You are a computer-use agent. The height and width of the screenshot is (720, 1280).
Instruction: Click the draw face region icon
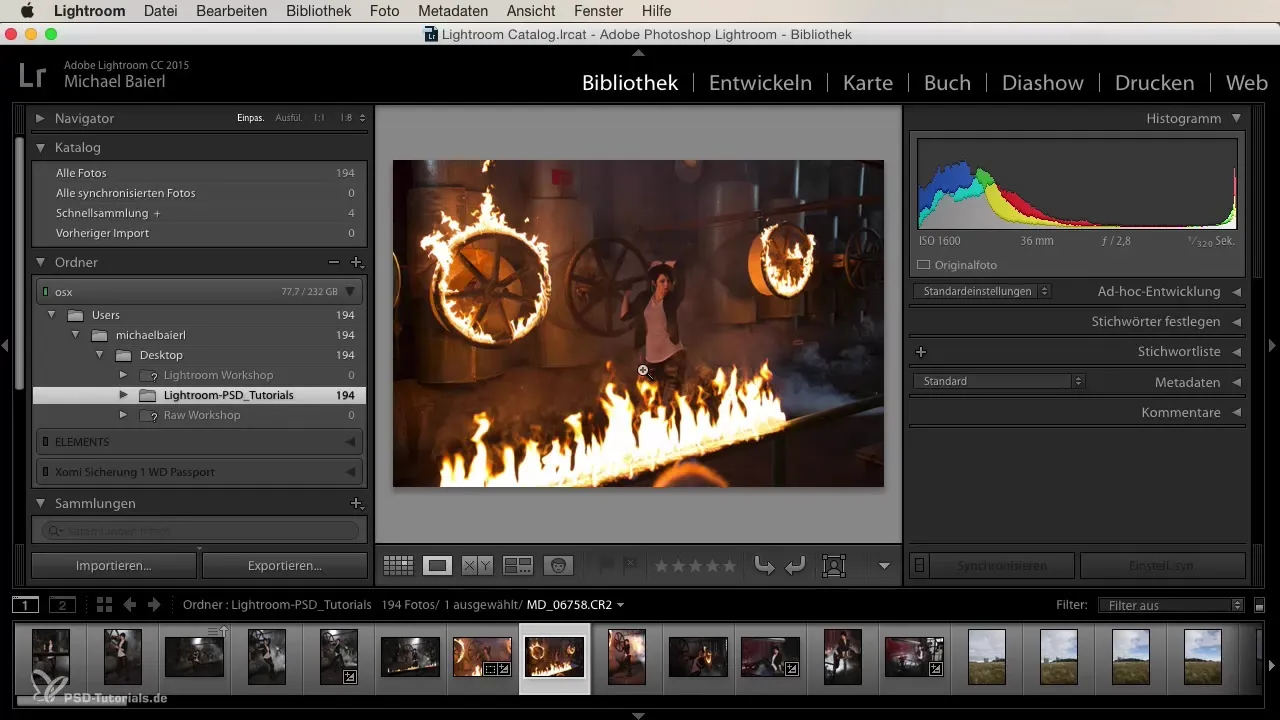(833, 566)
